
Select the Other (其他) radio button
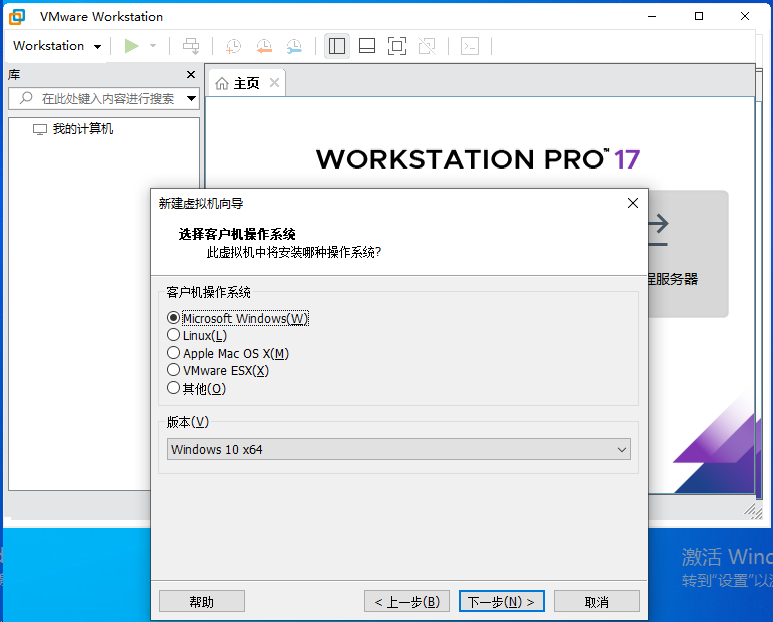pyautogui.click(x=173, y=388)
